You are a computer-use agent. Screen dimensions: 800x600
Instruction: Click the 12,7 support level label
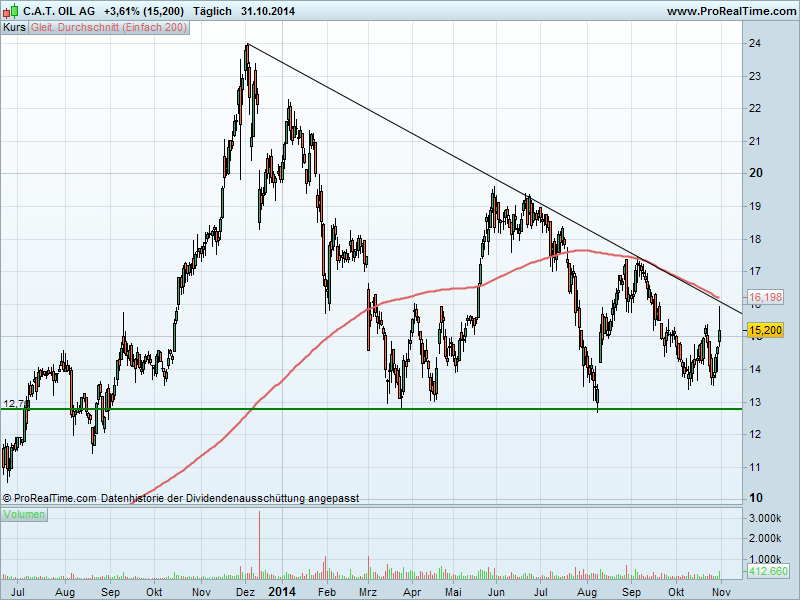tap(14, 404)
